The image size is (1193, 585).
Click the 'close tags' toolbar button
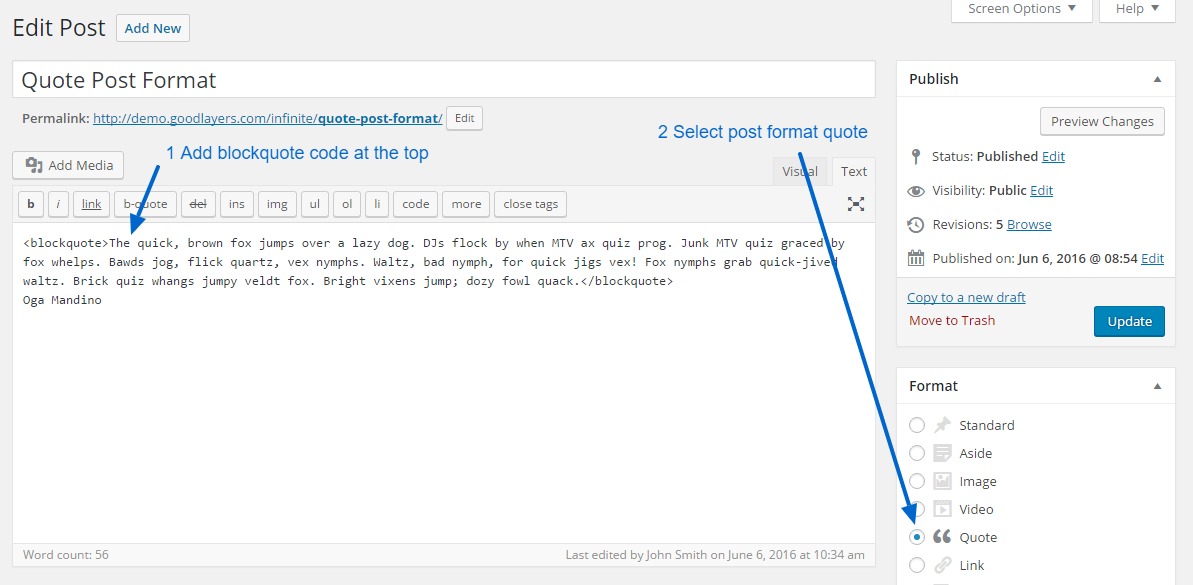coord(530,204)
